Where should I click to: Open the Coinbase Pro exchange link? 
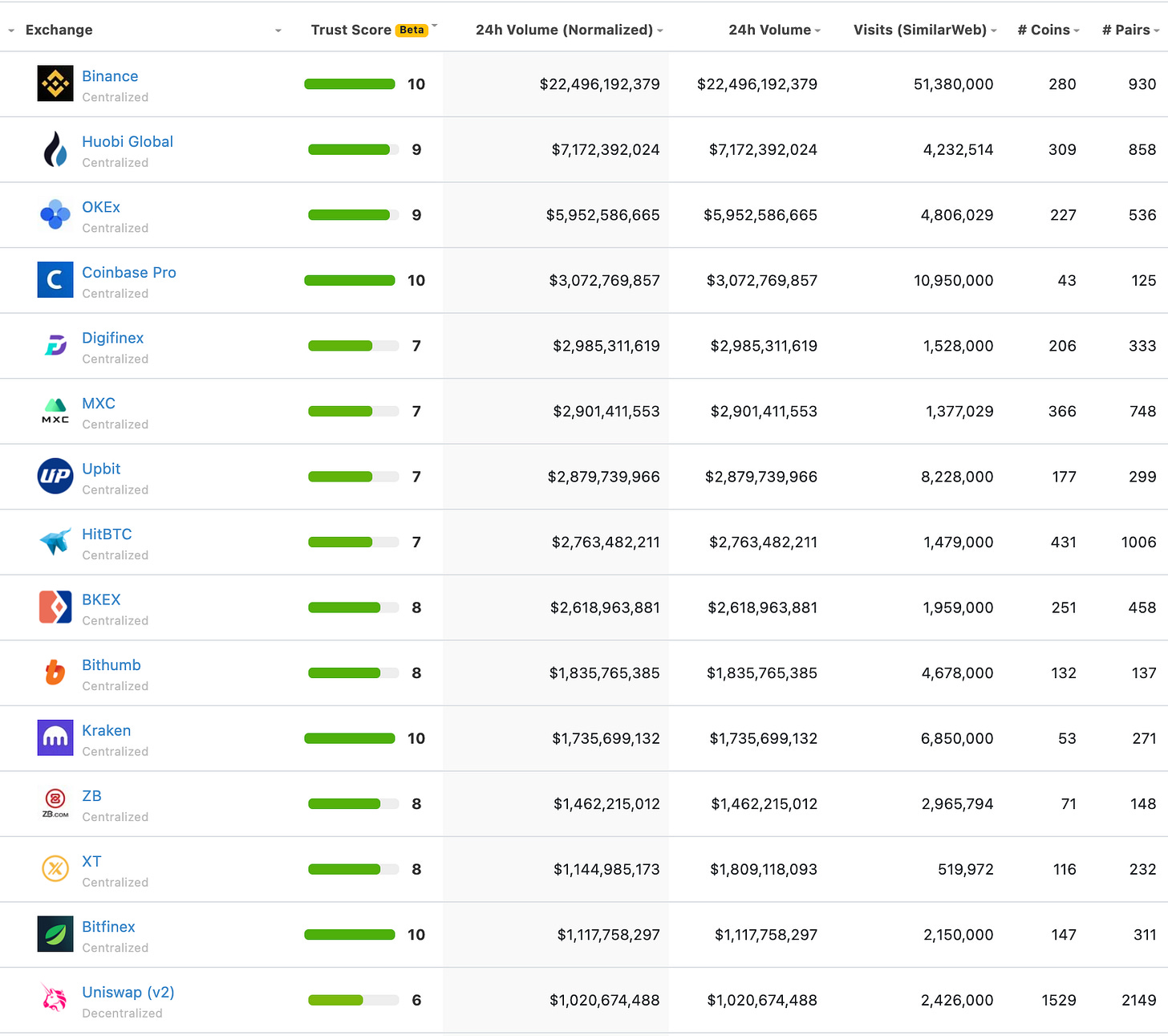click(x=129, y=272)
